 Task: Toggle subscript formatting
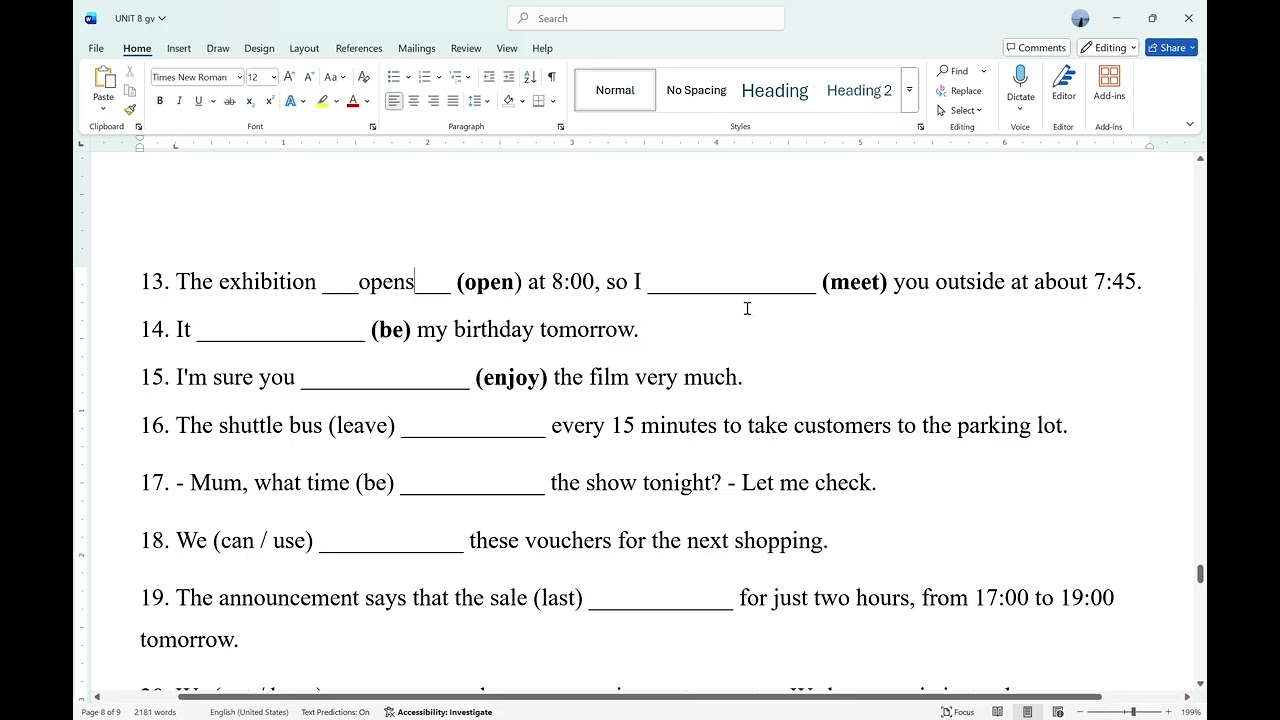250,101
